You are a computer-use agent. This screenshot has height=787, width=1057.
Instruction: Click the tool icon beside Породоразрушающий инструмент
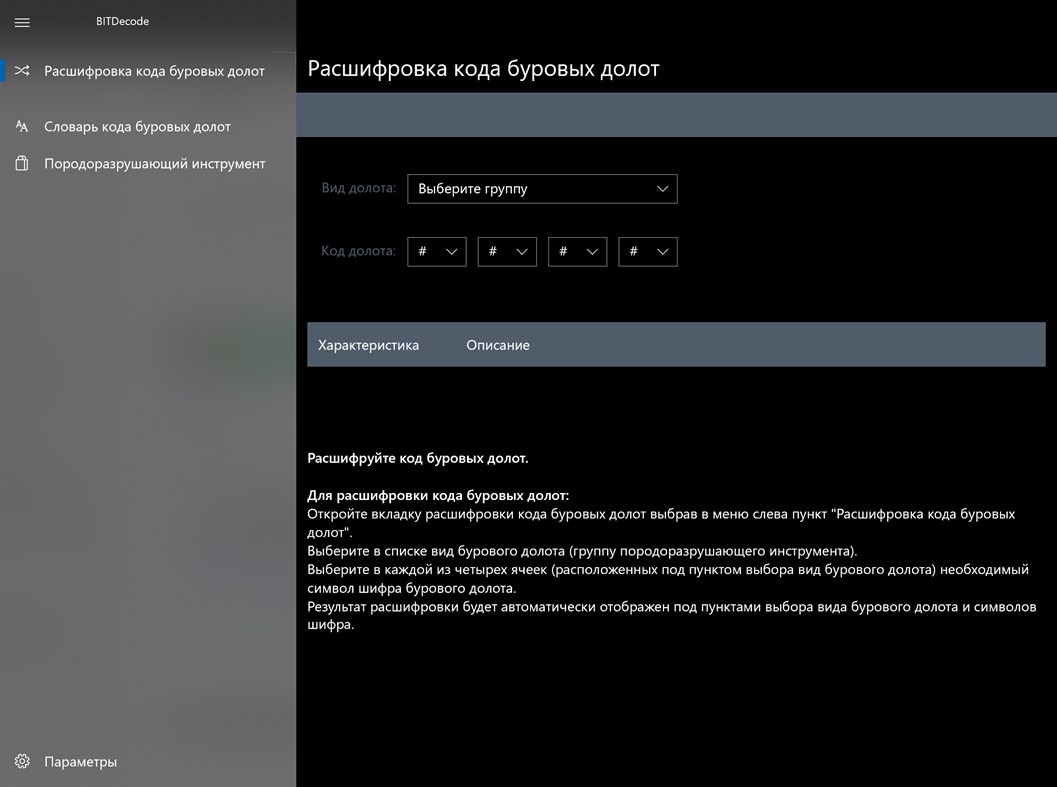click(x=22, y=163)
